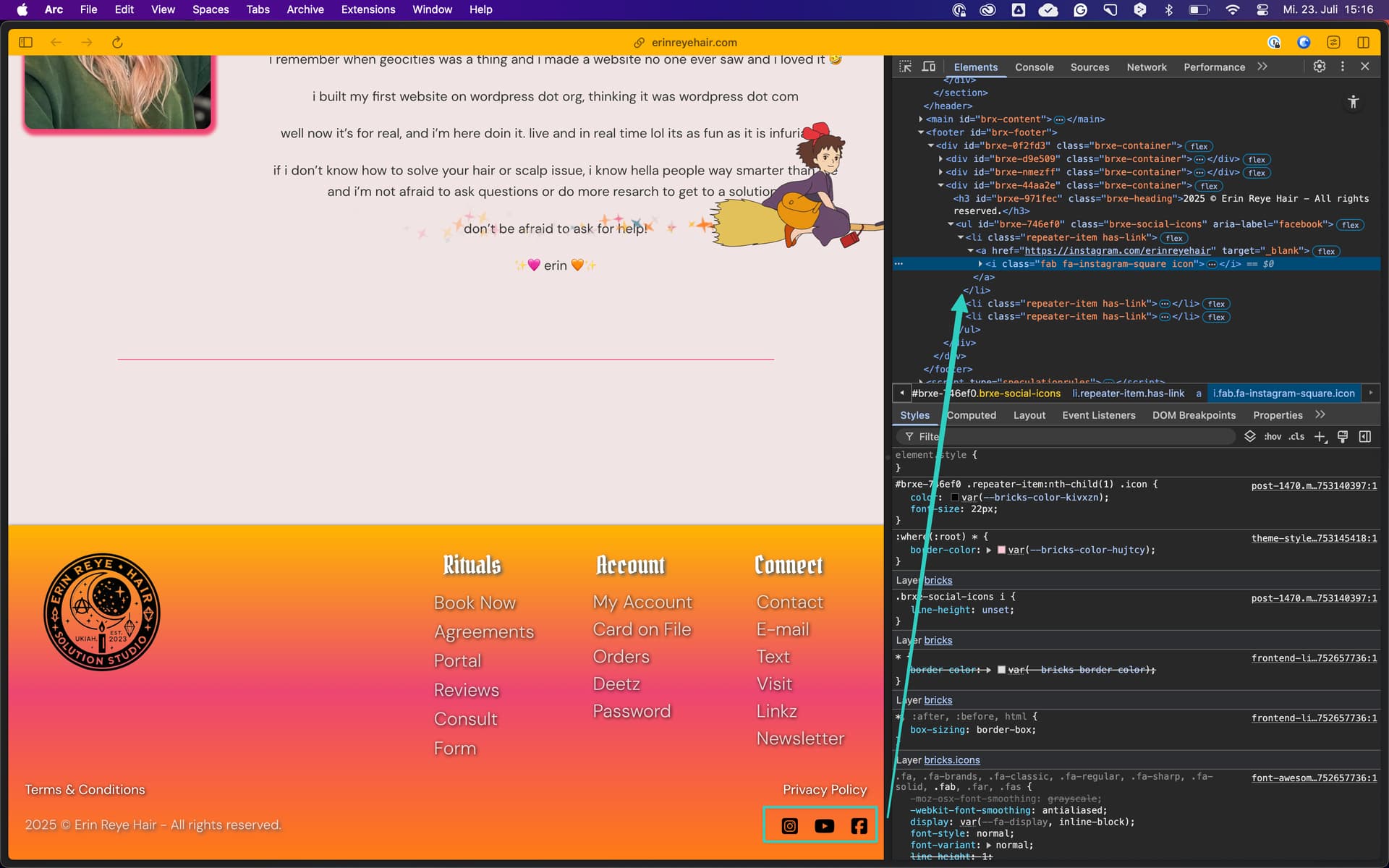
Task: Switch to the Console tab
Action: (1034, 67)
